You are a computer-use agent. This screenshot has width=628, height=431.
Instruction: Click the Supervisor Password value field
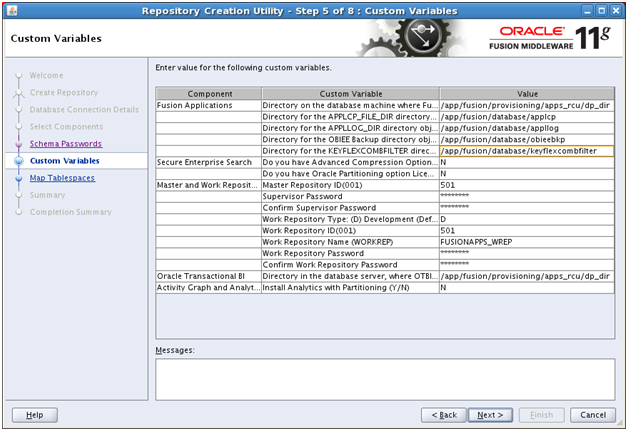pos(527,197)
